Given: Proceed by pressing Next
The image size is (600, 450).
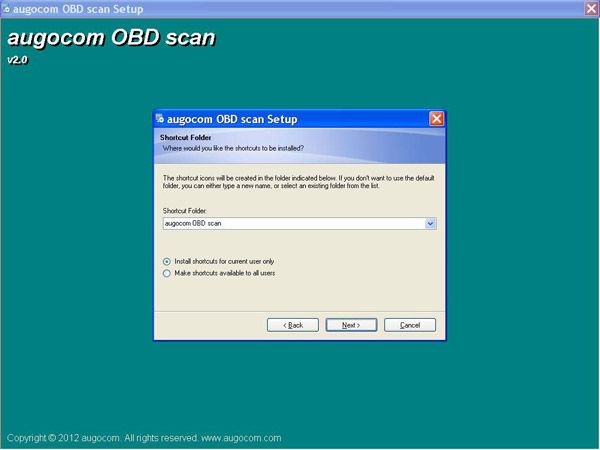Looking at the screenshot, I should (351, 325).
